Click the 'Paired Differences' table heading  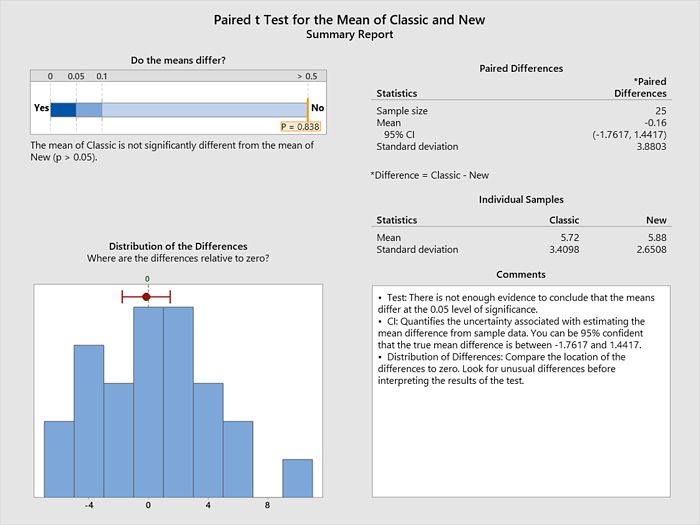coord(522,69)
